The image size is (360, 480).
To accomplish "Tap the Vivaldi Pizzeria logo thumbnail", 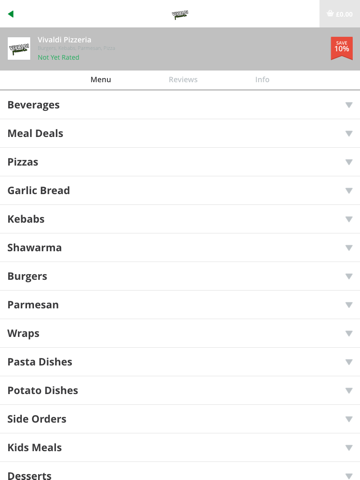I will coord(19,49).
